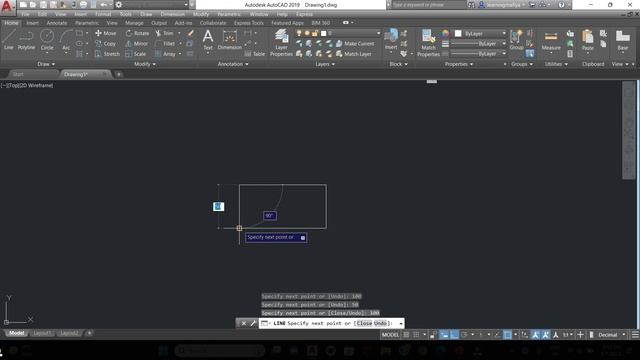The width and height of the screenshot is (640, 360).
Task: Click the object color wheel icon
Action: [x=445, y=33]
